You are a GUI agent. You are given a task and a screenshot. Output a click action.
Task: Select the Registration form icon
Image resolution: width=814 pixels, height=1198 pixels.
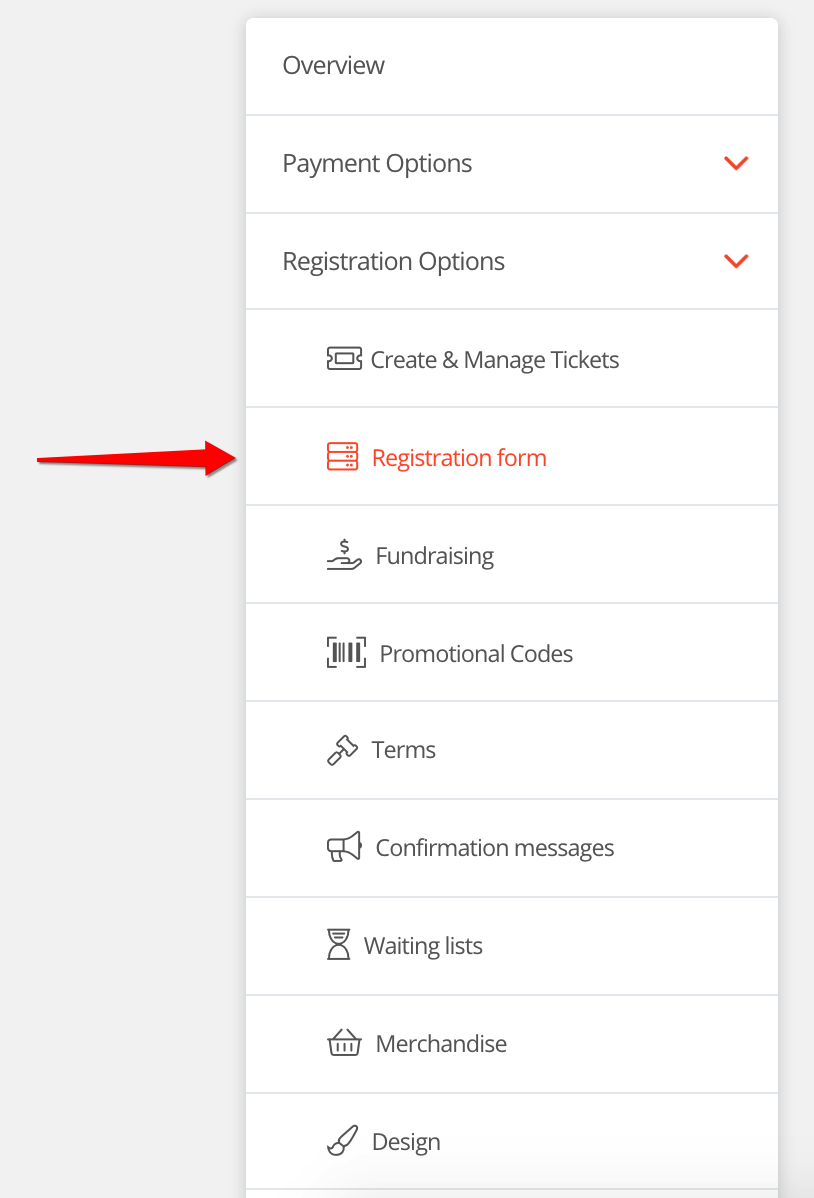coord(344,456)
